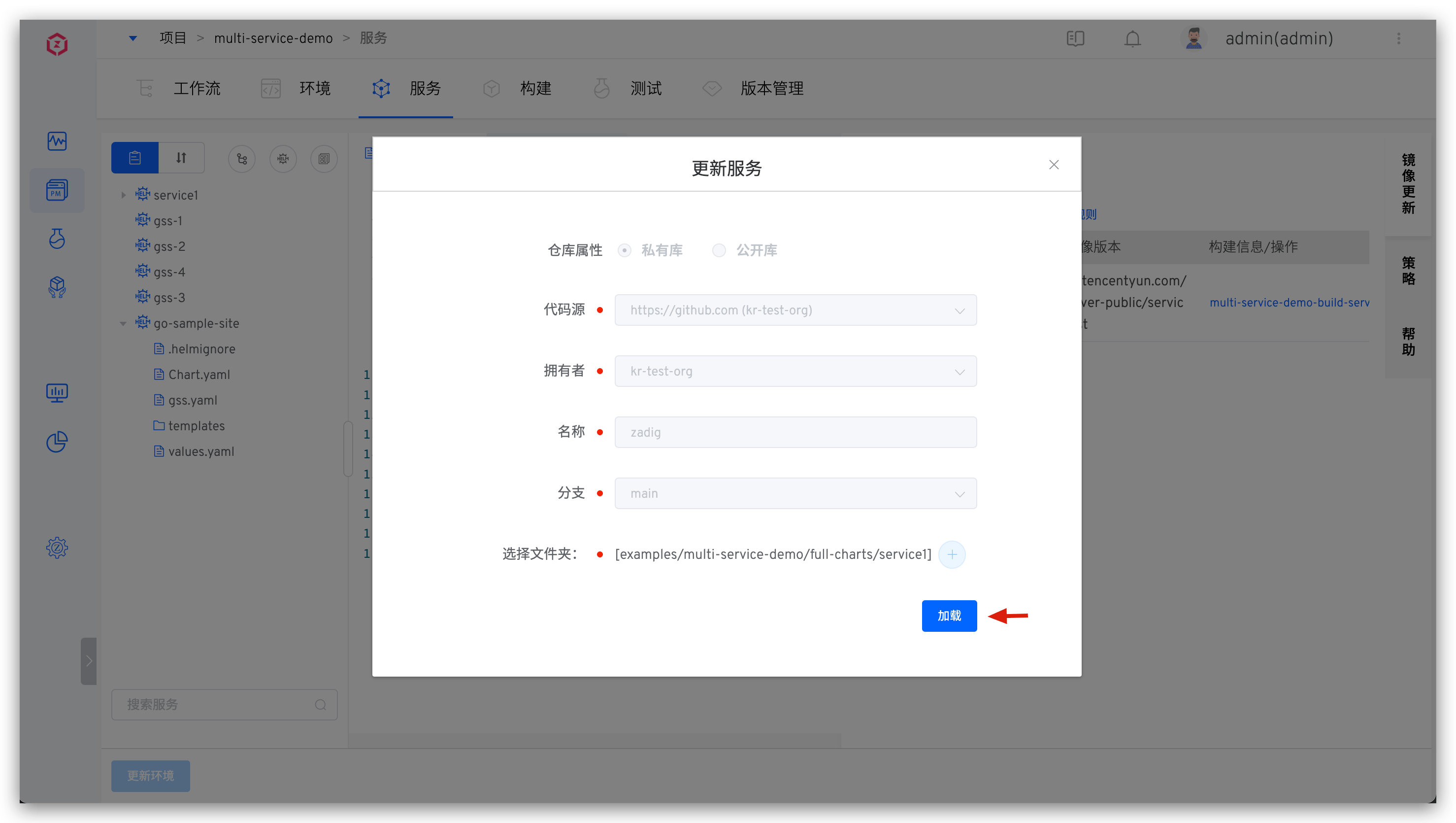Select the 公开库 radio button
1456x823 pixels.
[x=718, y=250]
